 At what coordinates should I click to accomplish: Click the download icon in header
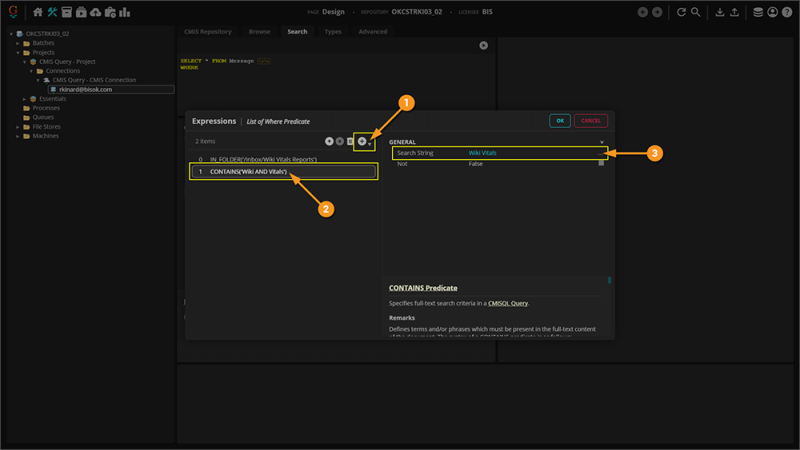(x=719, y=12)
